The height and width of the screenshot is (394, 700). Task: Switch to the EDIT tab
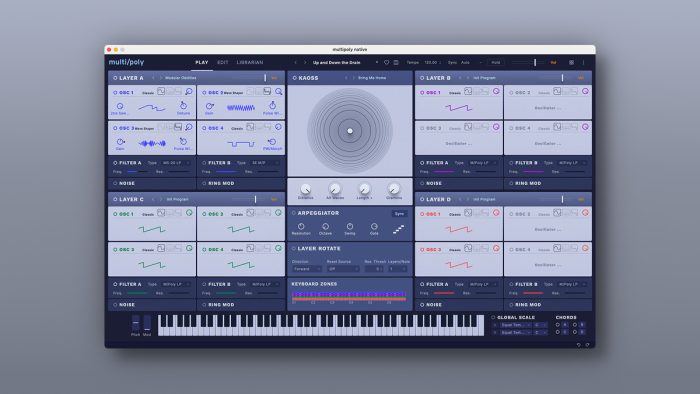pos(223,62)
